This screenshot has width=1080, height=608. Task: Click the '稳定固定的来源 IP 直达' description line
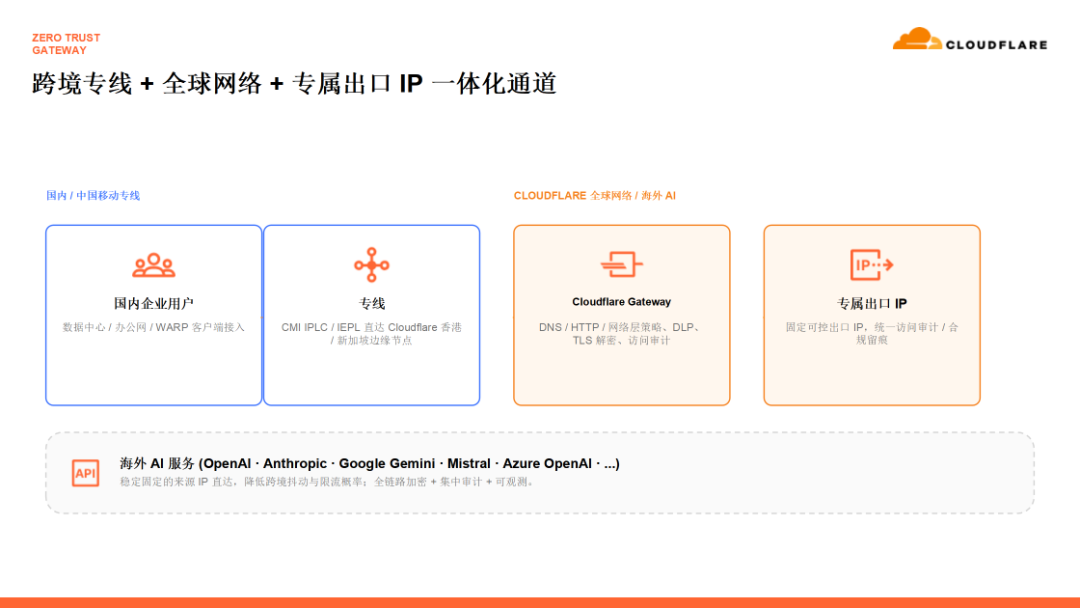click(x=328, y=482)
